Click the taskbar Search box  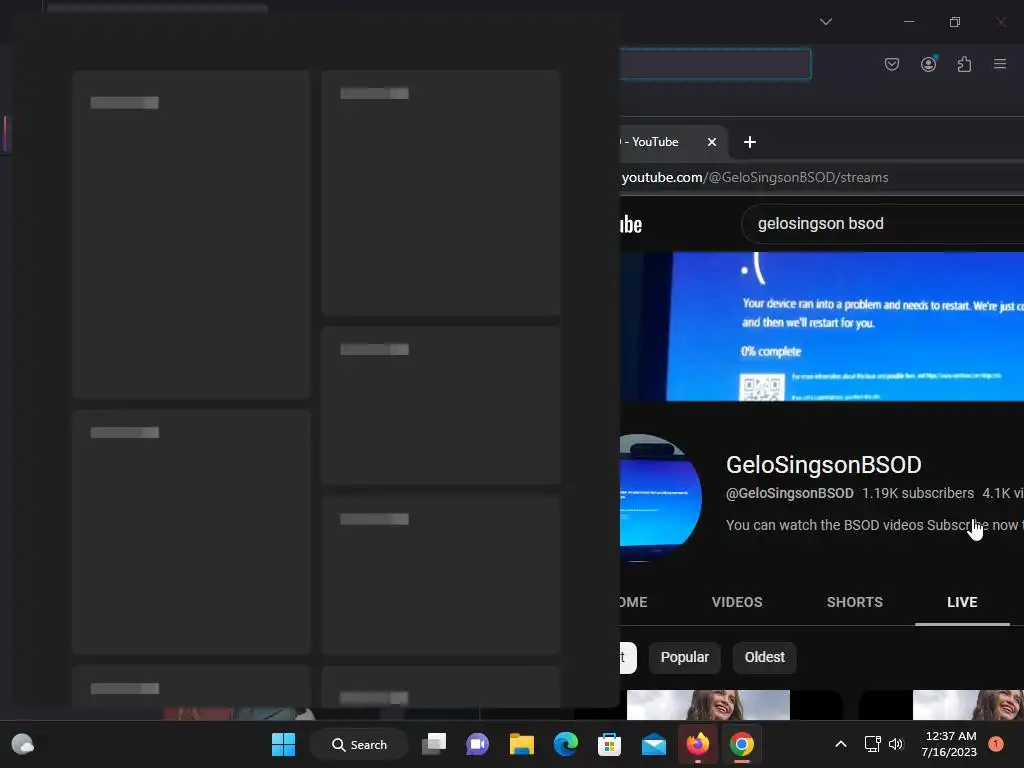pos(359,744)
